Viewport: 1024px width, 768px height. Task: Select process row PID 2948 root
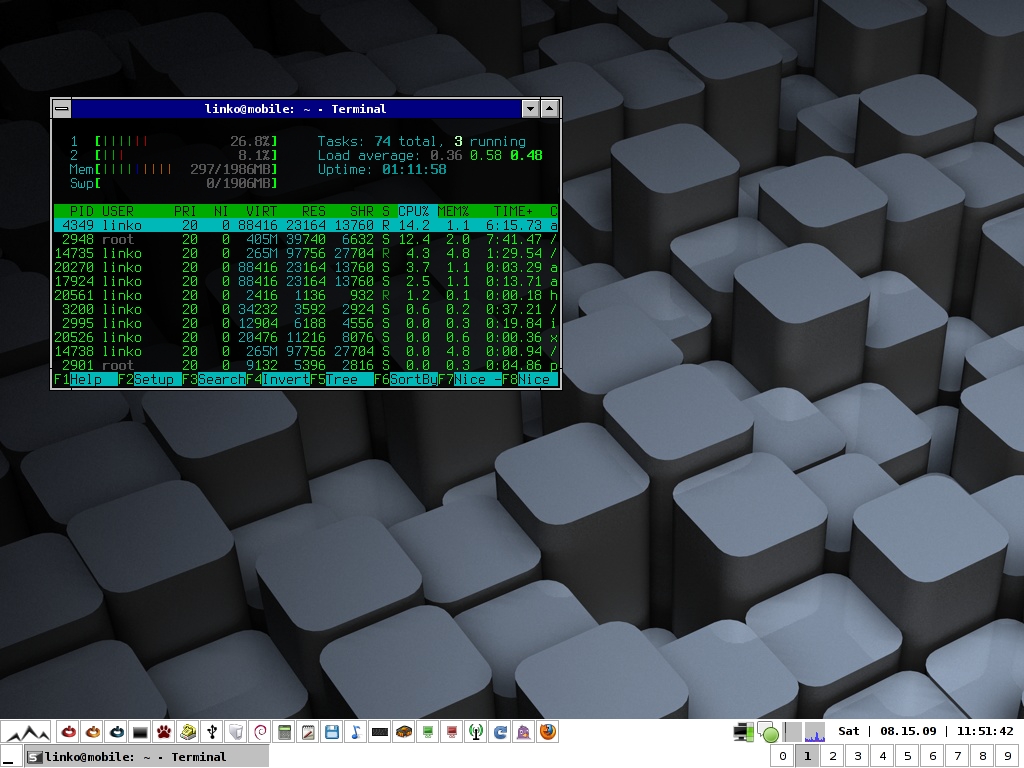306,239
